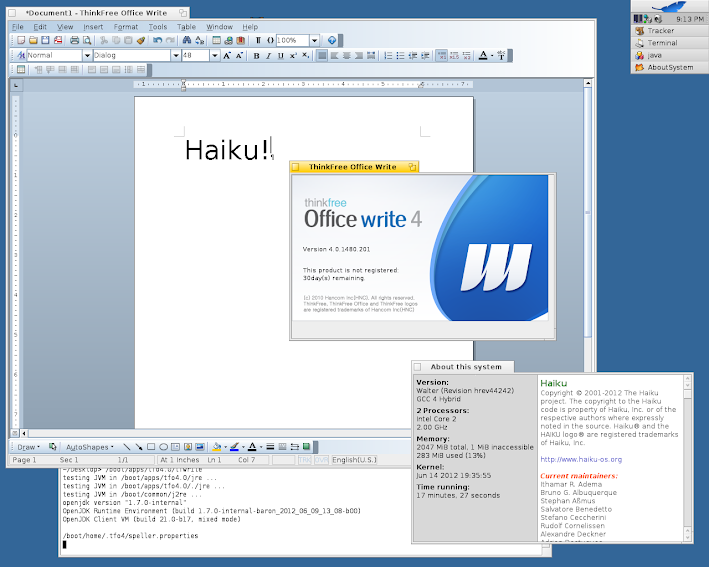This screenshot has height=567, width=709.
Task: Select the Arrow drawing tool
Action: click(139, 447)
